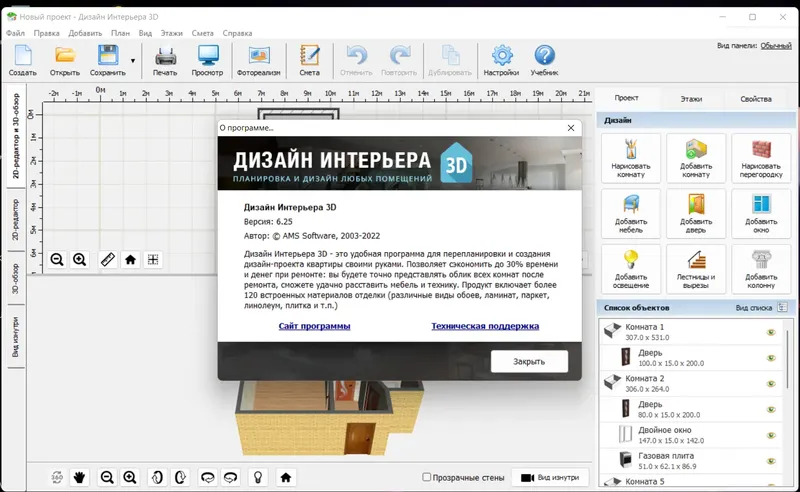The image size is (800, 492).
Task: Expand the Сохранить dropdown arrow
Action: click(133, 61)
